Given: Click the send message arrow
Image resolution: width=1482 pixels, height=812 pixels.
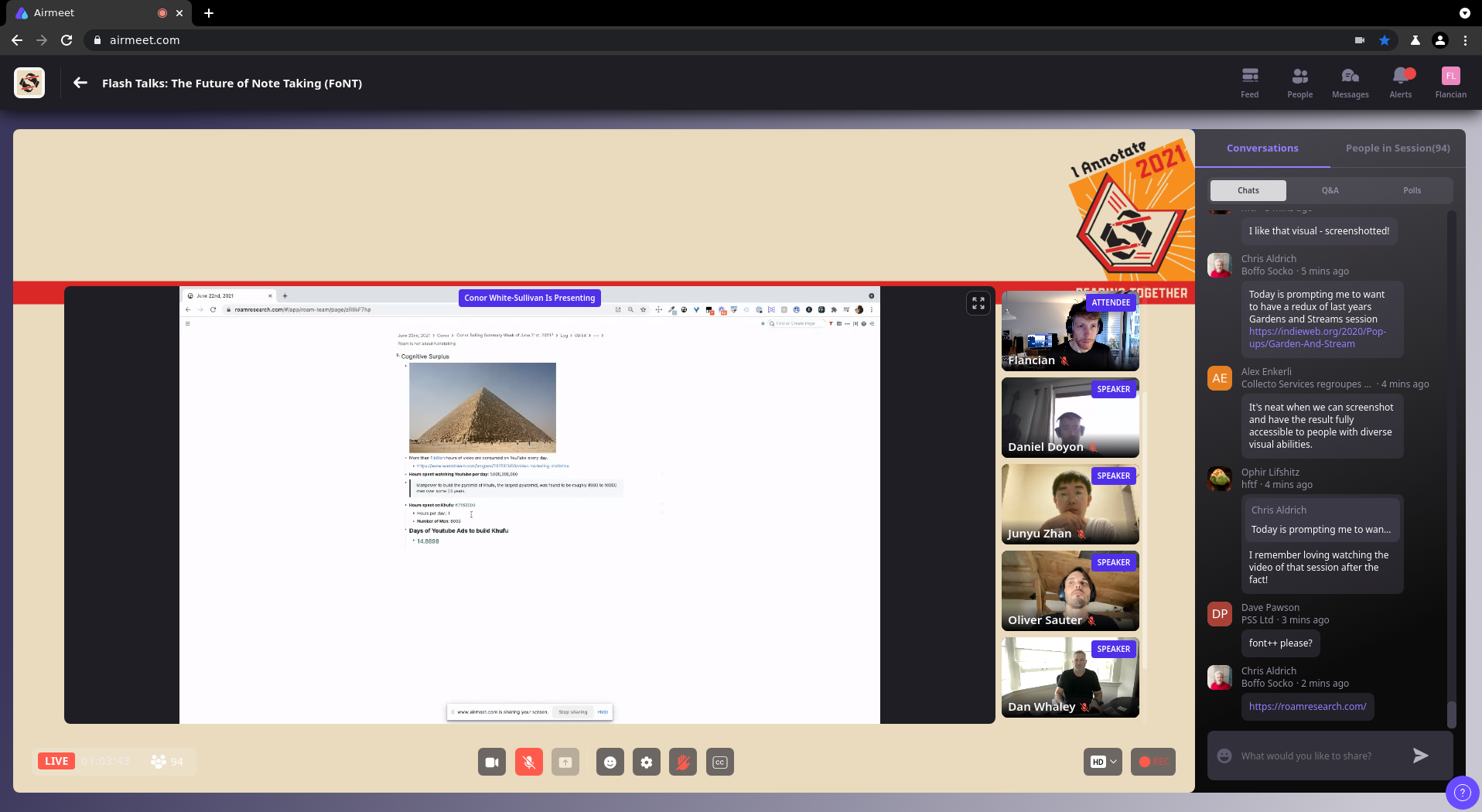Looking at the screenshot, I should pyautogui.click(x=1420, y=756).
